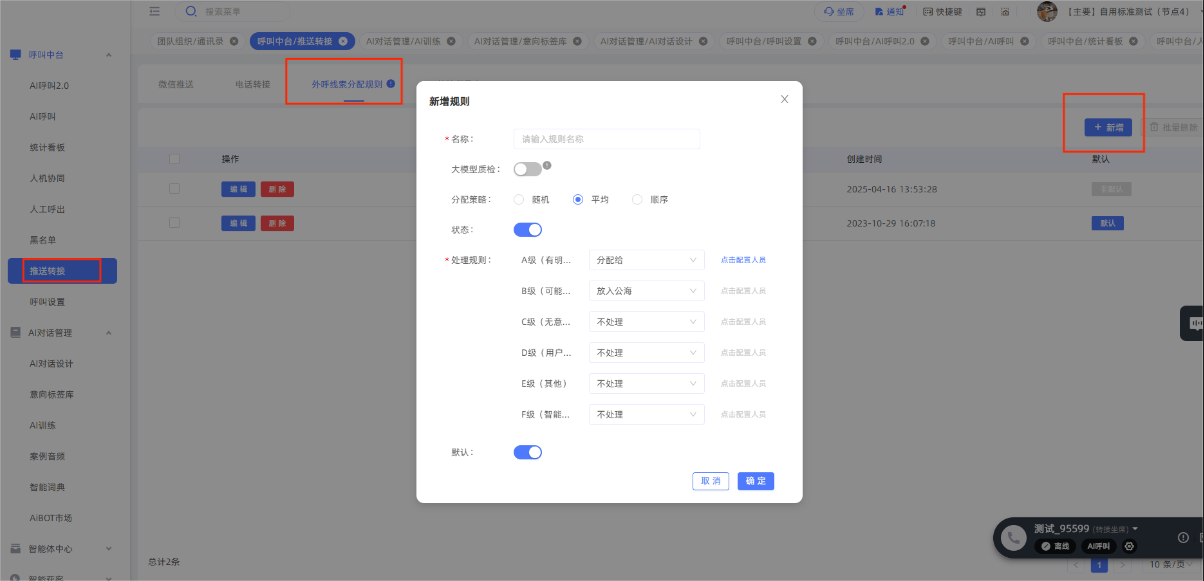The width and height of the screenshot is (1204, 581).
Task: Open the 测试_95599 seat dropdown arrow
Action: (x=1135, y=528)
